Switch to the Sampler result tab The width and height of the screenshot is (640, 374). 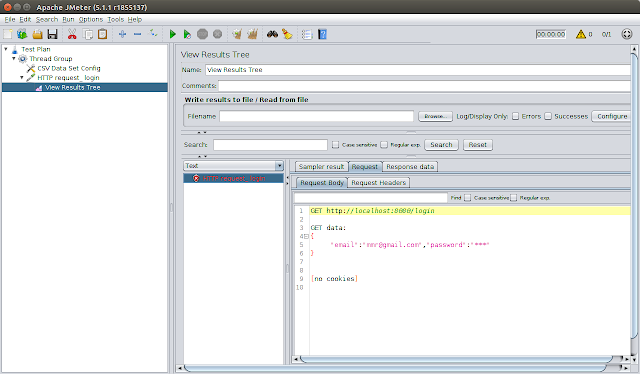[x=322, y=167]
